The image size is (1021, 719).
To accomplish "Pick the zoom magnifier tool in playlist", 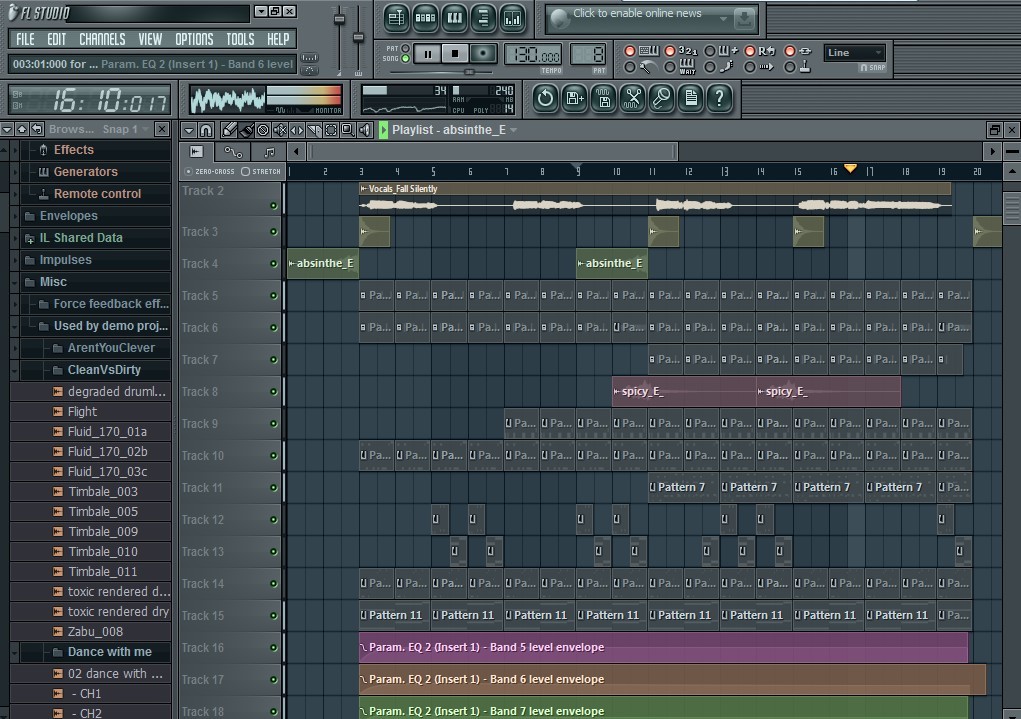I will click(348, 130).
